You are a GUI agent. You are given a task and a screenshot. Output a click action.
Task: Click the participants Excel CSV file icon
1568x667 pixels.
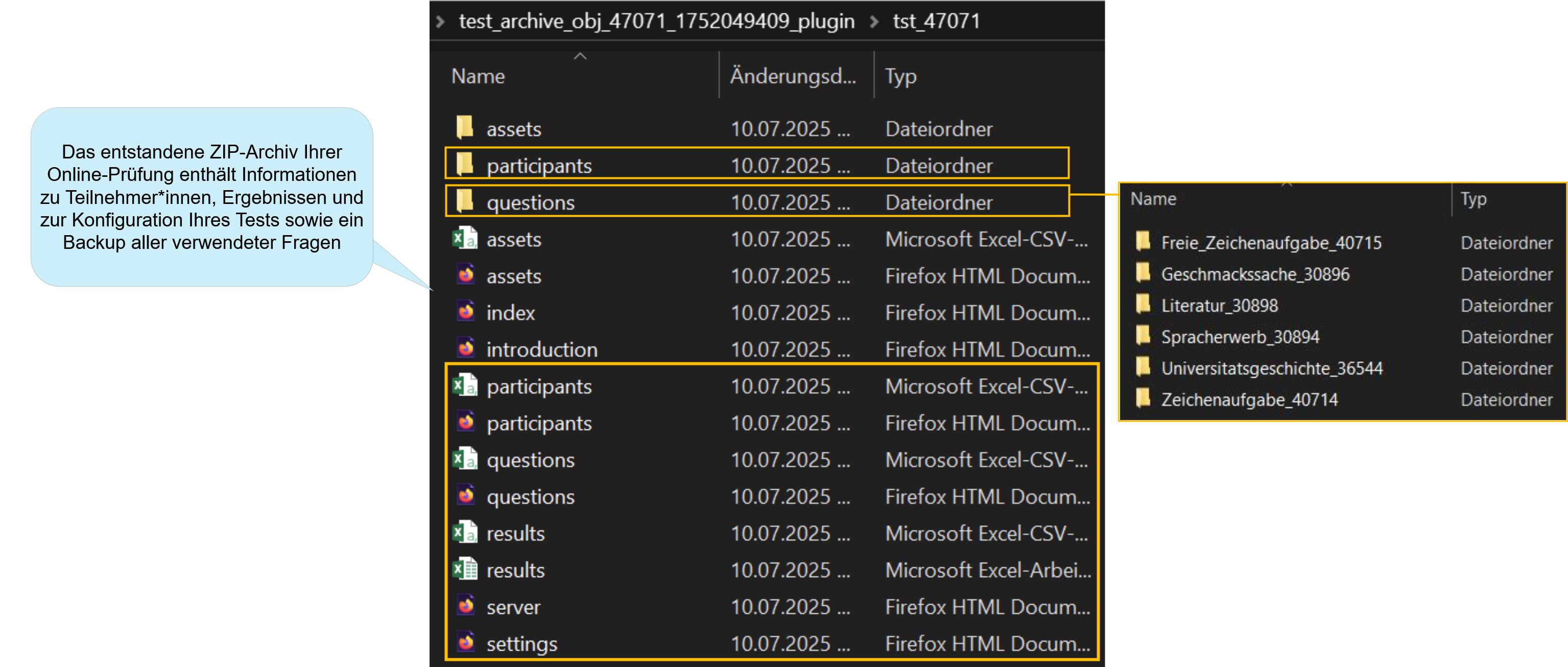tap(465, 385)
